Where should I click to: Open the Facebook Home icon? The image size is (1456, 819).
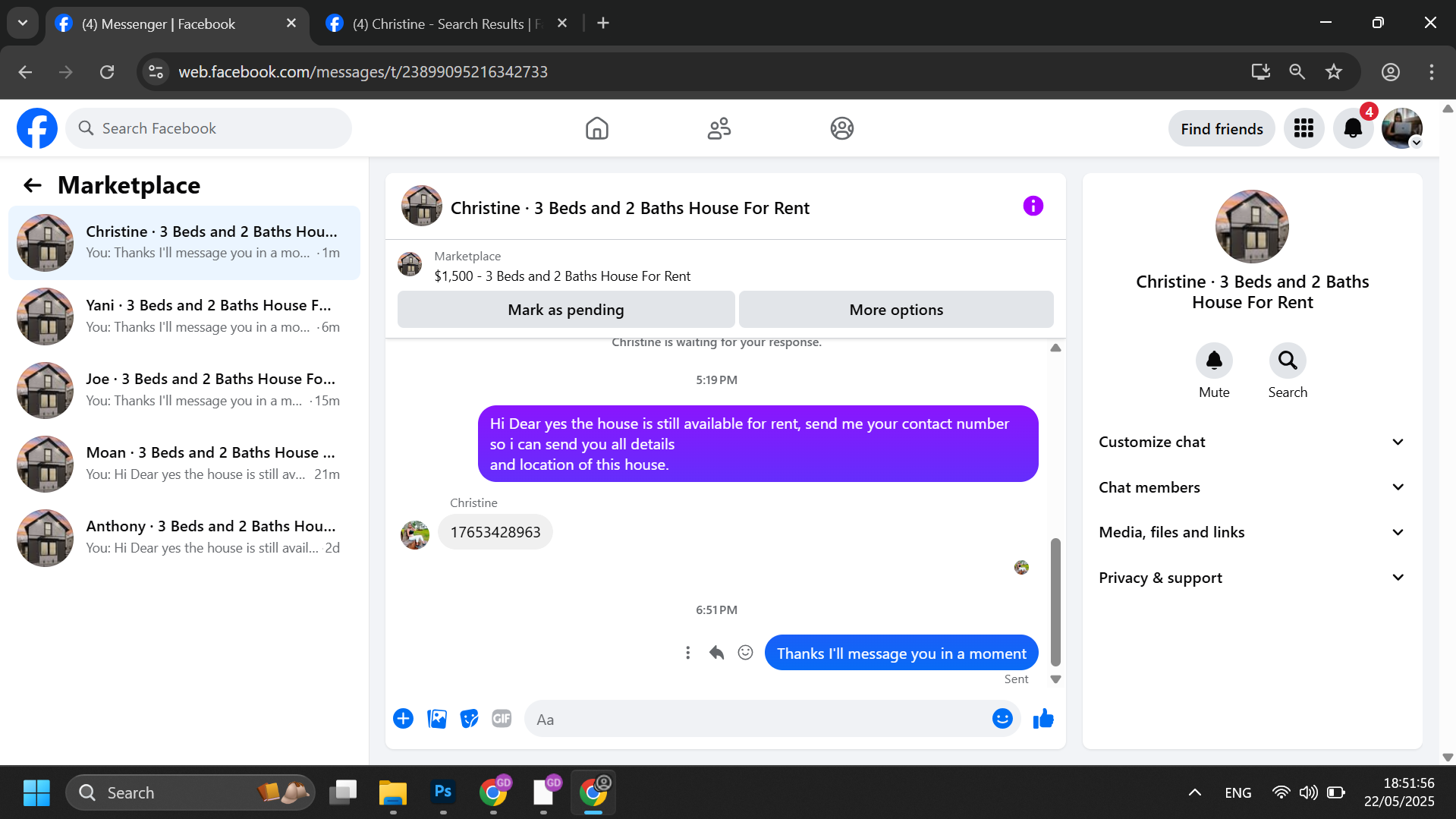pyautogui.click(x=597, y=128)
